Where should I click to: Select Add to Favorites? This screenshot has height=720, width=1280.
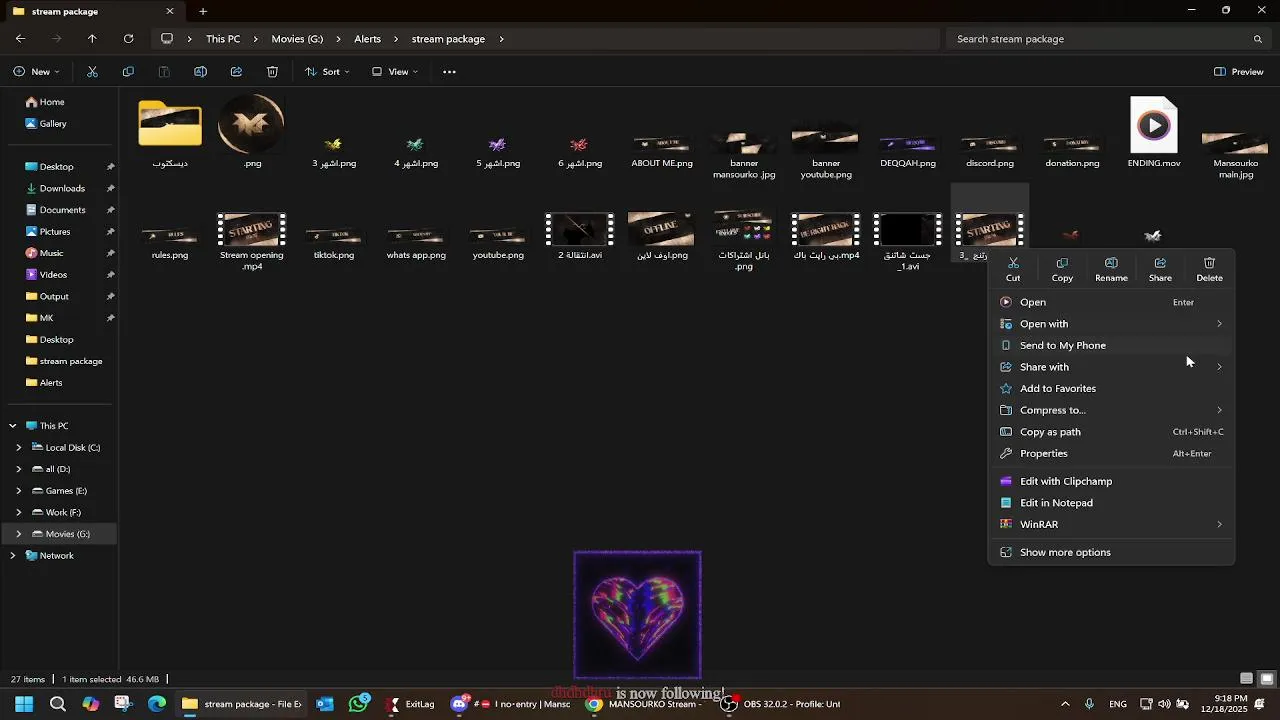pyautogui.click(x=1111, y=388)
